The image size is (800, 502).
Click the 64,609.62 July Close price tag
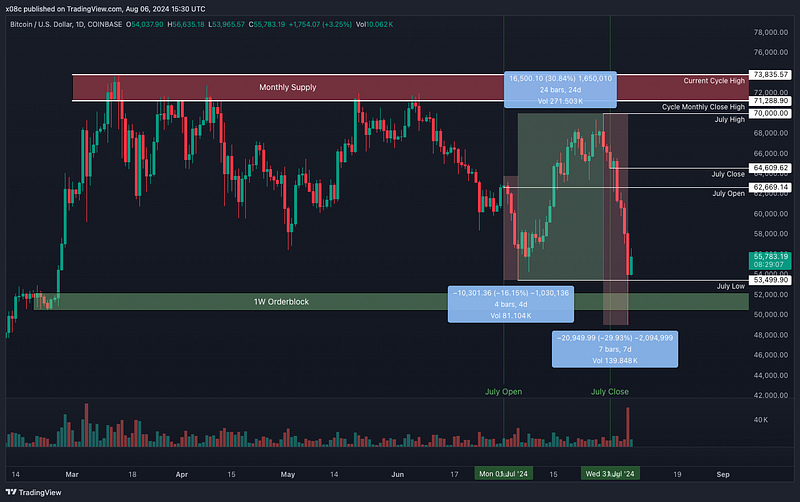pyautogui.click(x=770, y=168)
